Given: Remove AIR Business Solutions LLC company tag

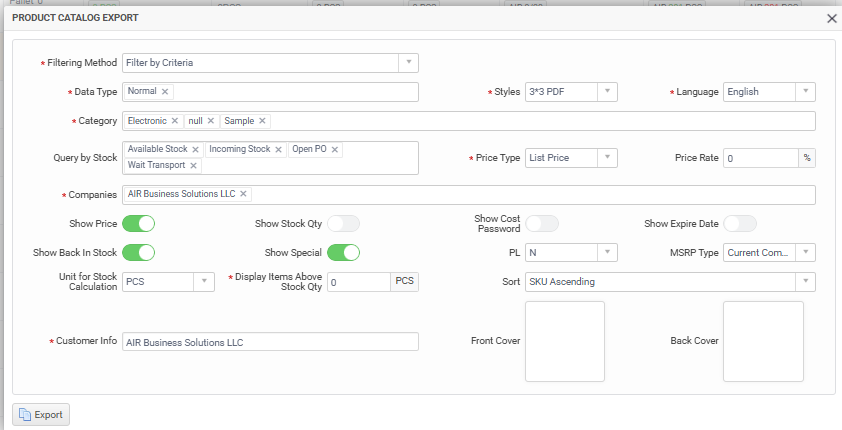Looking at the screenshot, I should 244,194.
